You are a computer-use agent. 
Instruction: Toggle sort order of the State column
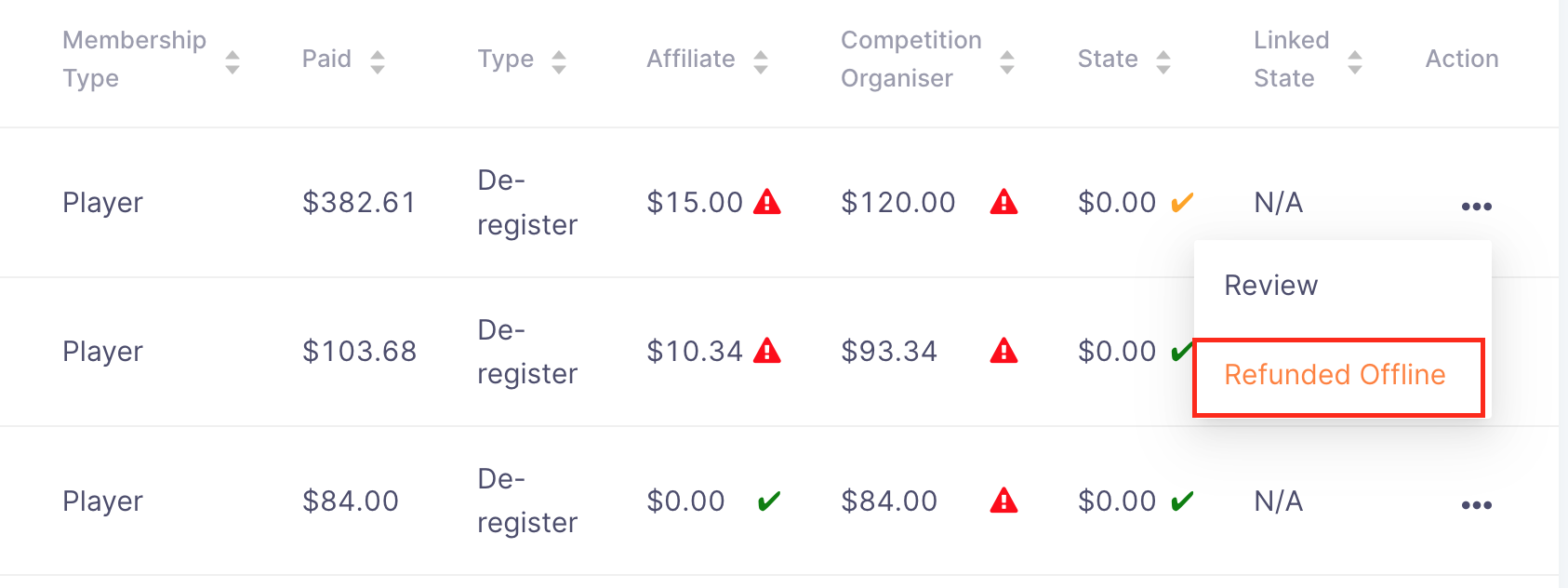tap(1163, 62)
